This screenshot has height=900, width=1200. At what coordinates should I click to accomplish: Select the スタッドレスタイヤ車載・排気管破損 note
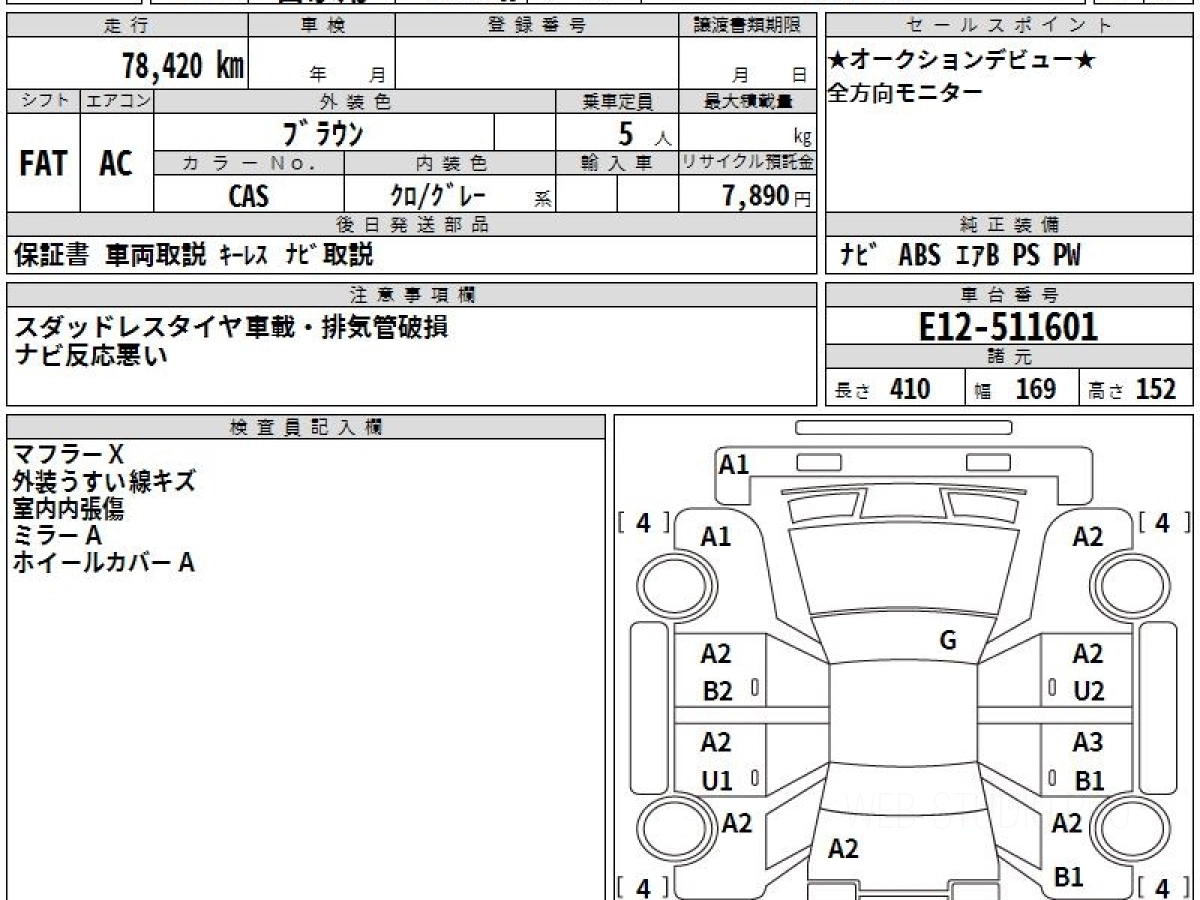tap(232, 327)
